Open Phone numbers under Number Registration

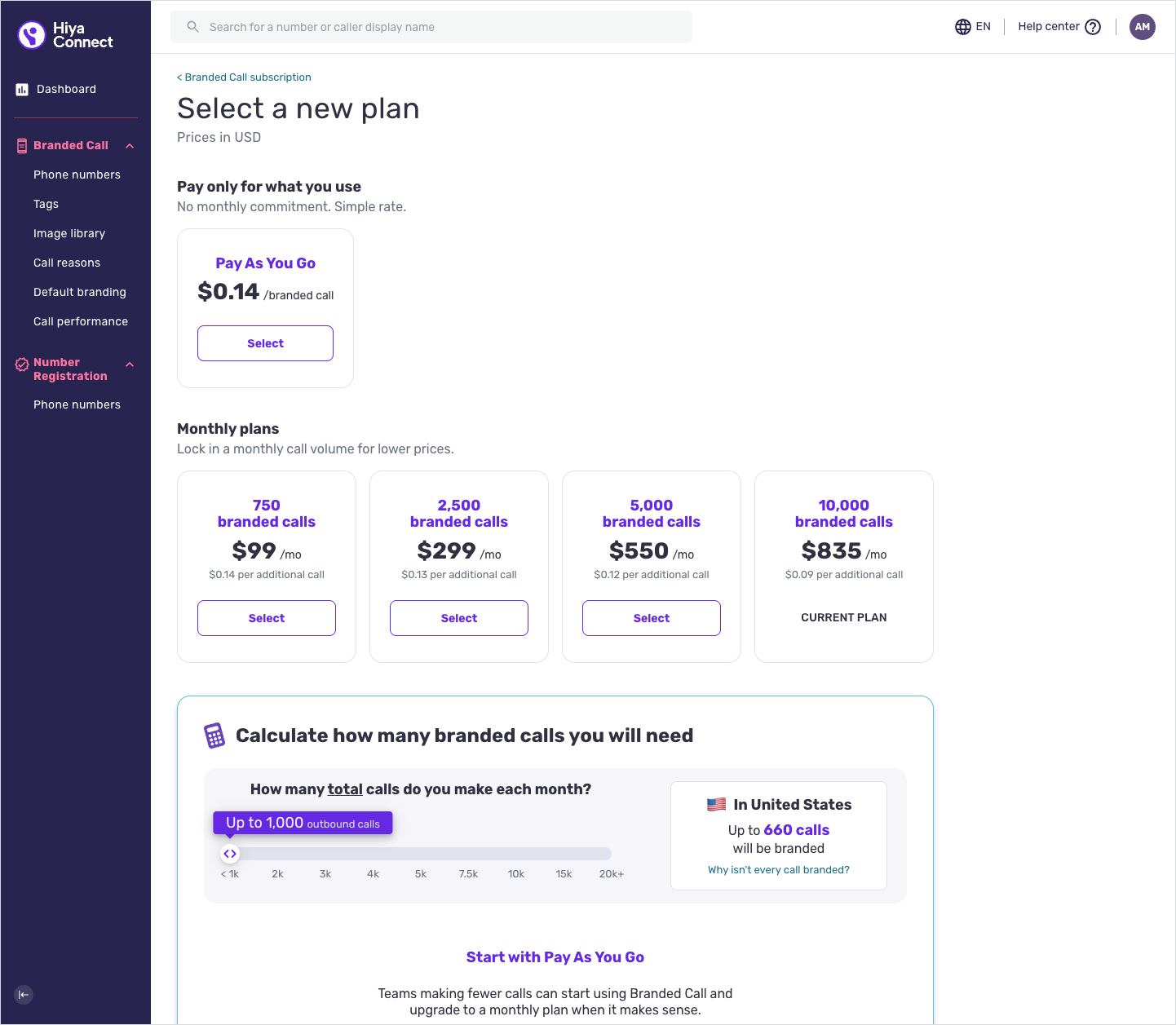pyautogui.click(x=77, y=404)
